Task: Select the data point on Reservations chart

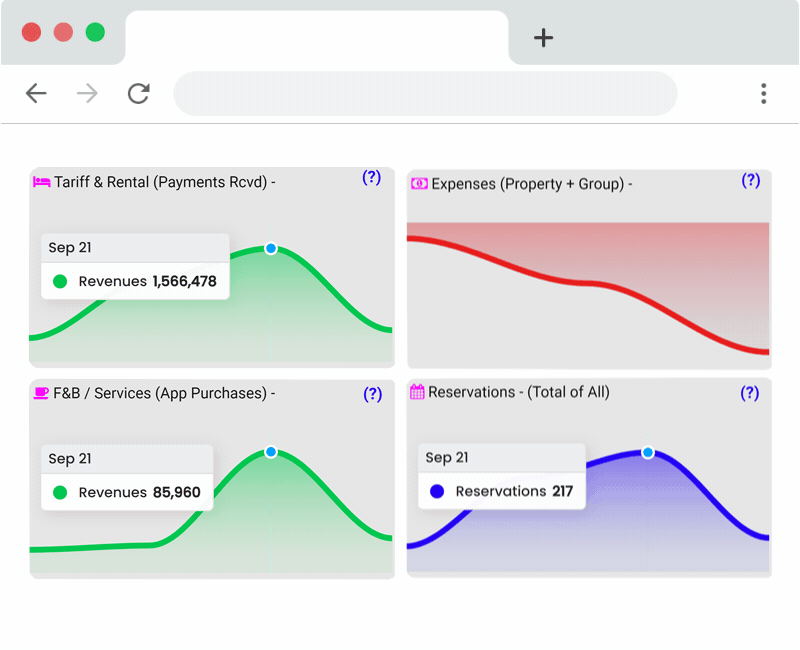Action: coord(648,452)
